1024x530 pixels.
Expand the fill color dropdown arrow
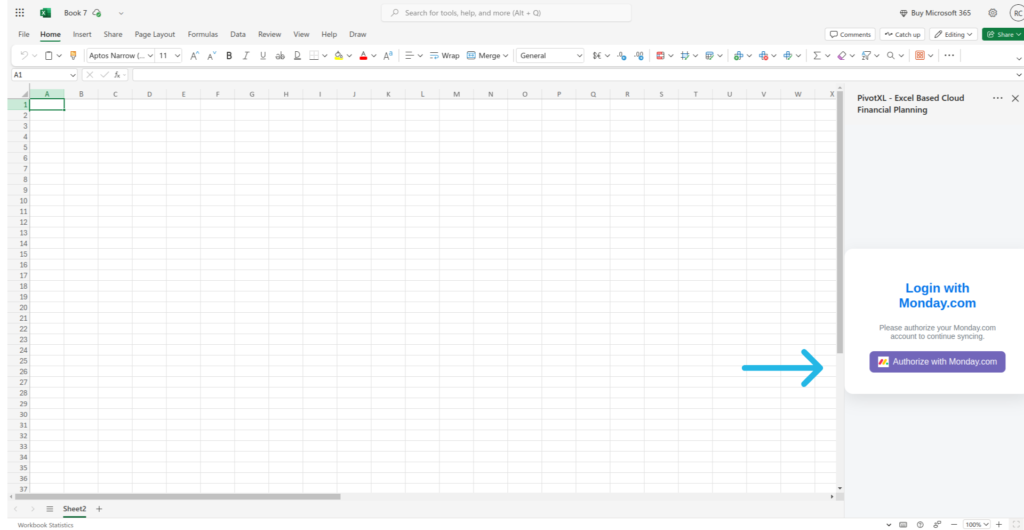coord(349,56)
